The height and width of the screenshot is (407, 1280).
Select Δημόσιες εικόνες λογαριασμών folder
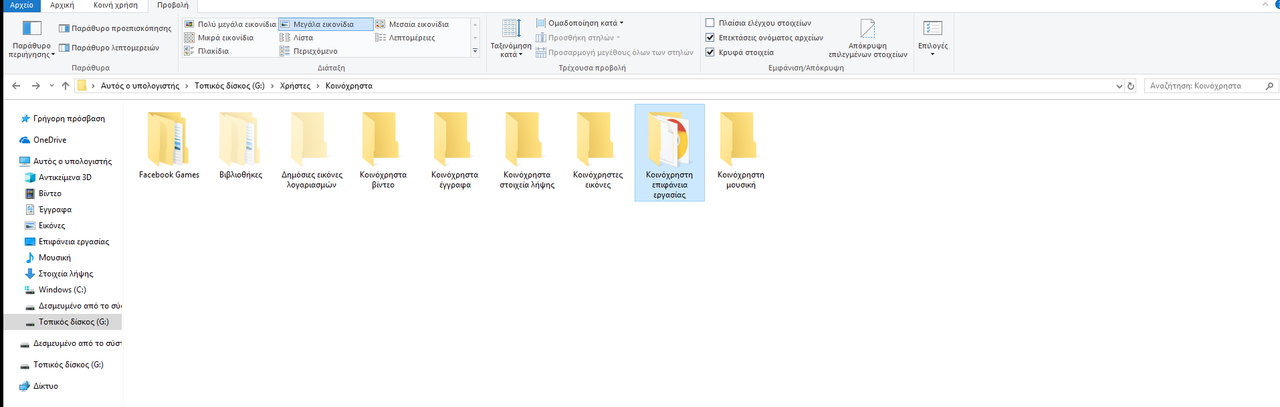tap(313, 150)
